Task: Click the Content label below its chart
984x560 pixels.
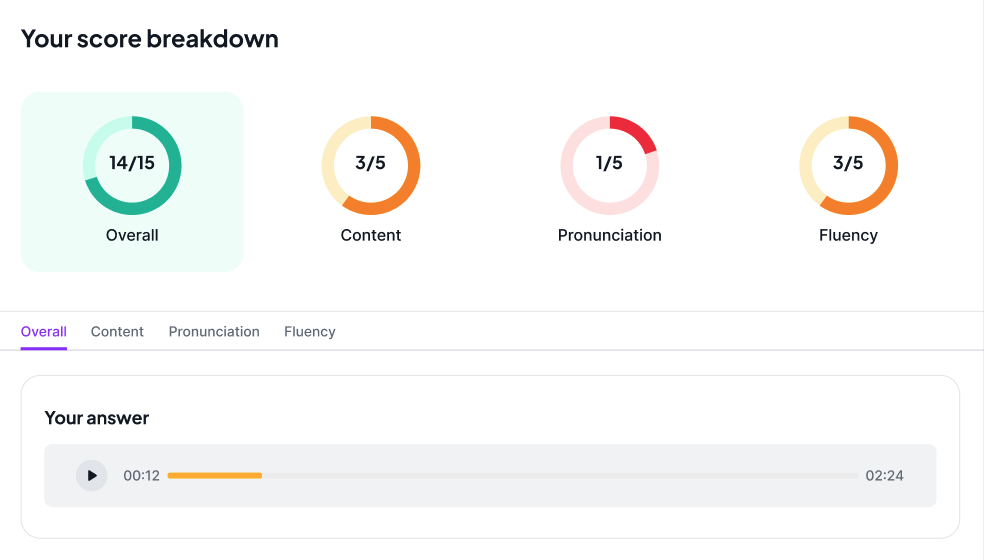Action: (x=371, y=236)
